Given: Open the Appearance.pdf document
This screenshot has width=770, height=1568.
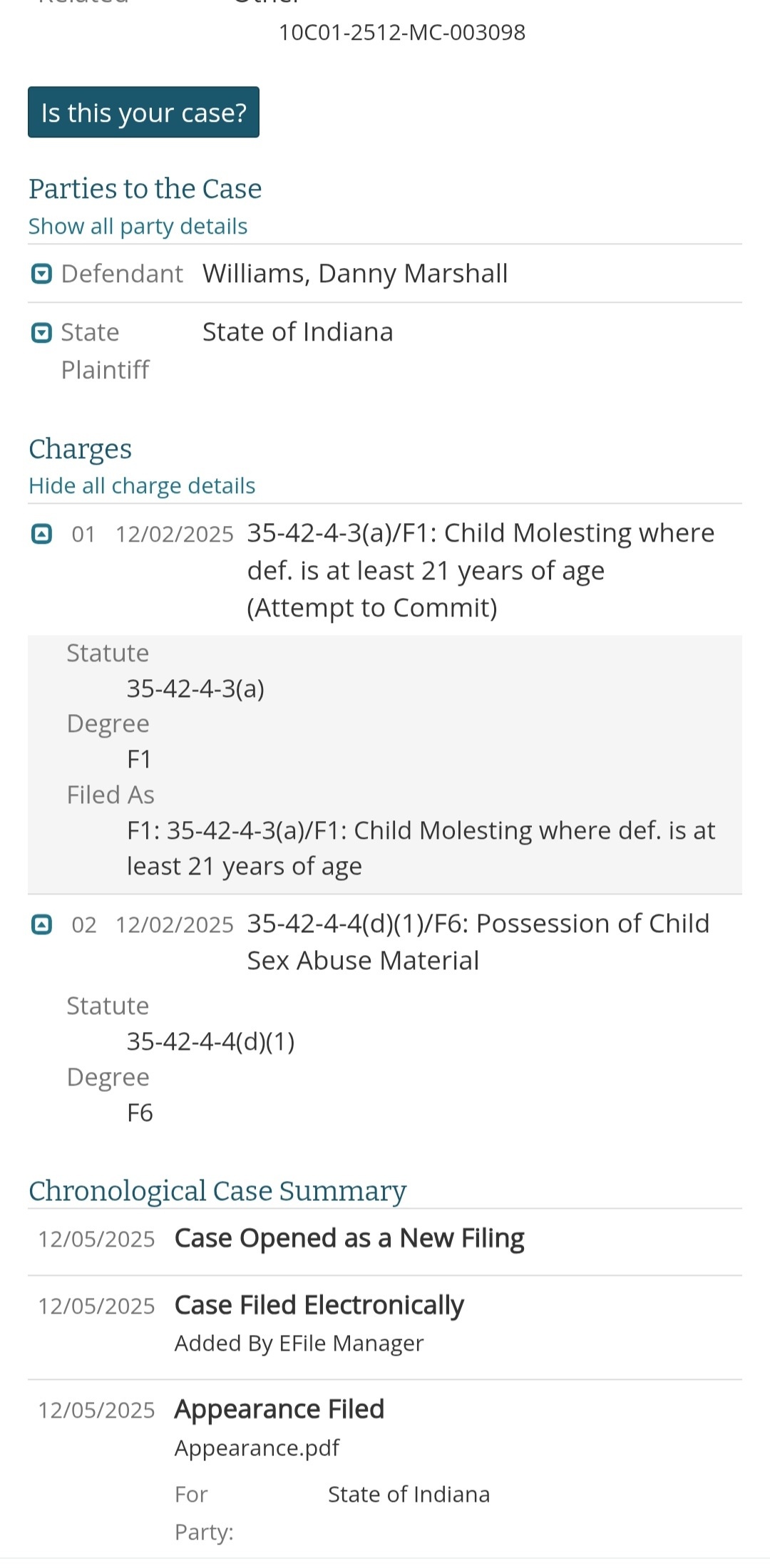Looking at the screenshot, I should pyautogui.click(x=257, y=1448).
